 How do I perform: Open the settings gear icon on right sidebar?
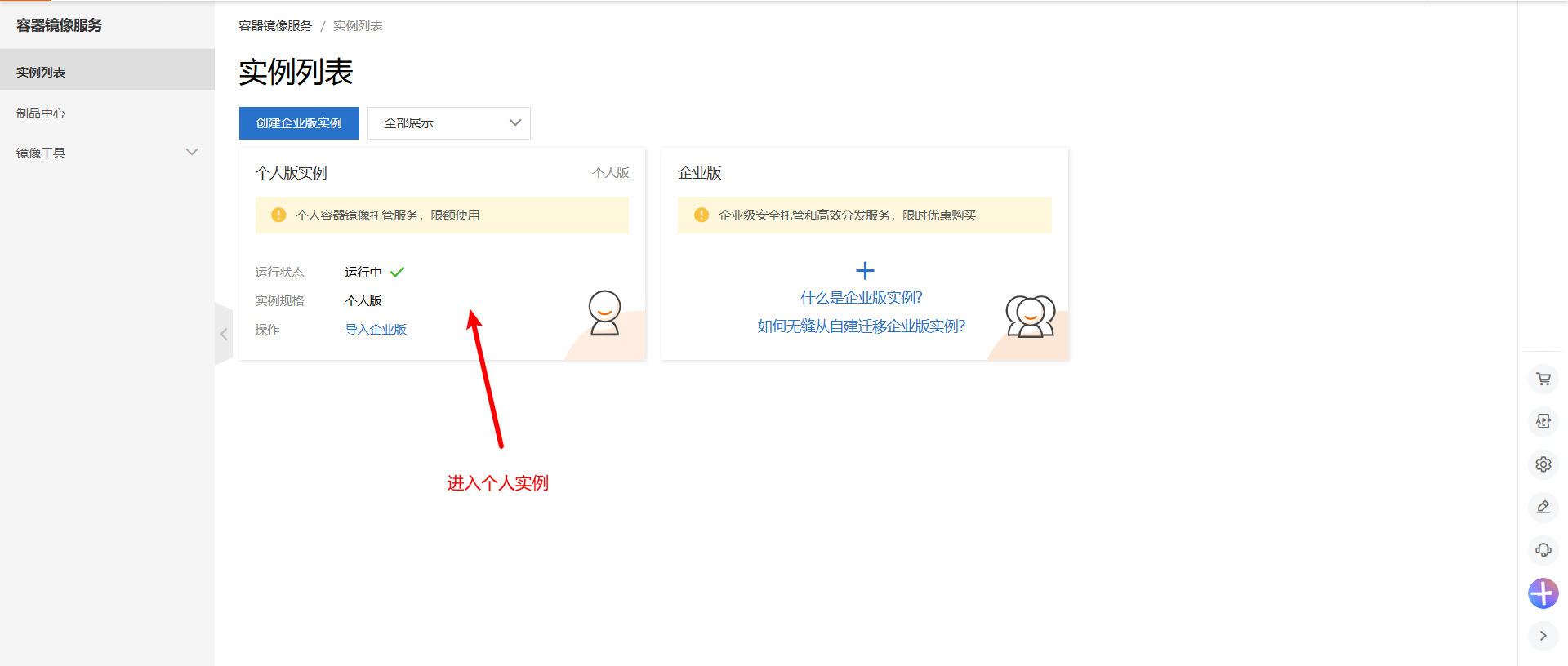click(1543, 464)
